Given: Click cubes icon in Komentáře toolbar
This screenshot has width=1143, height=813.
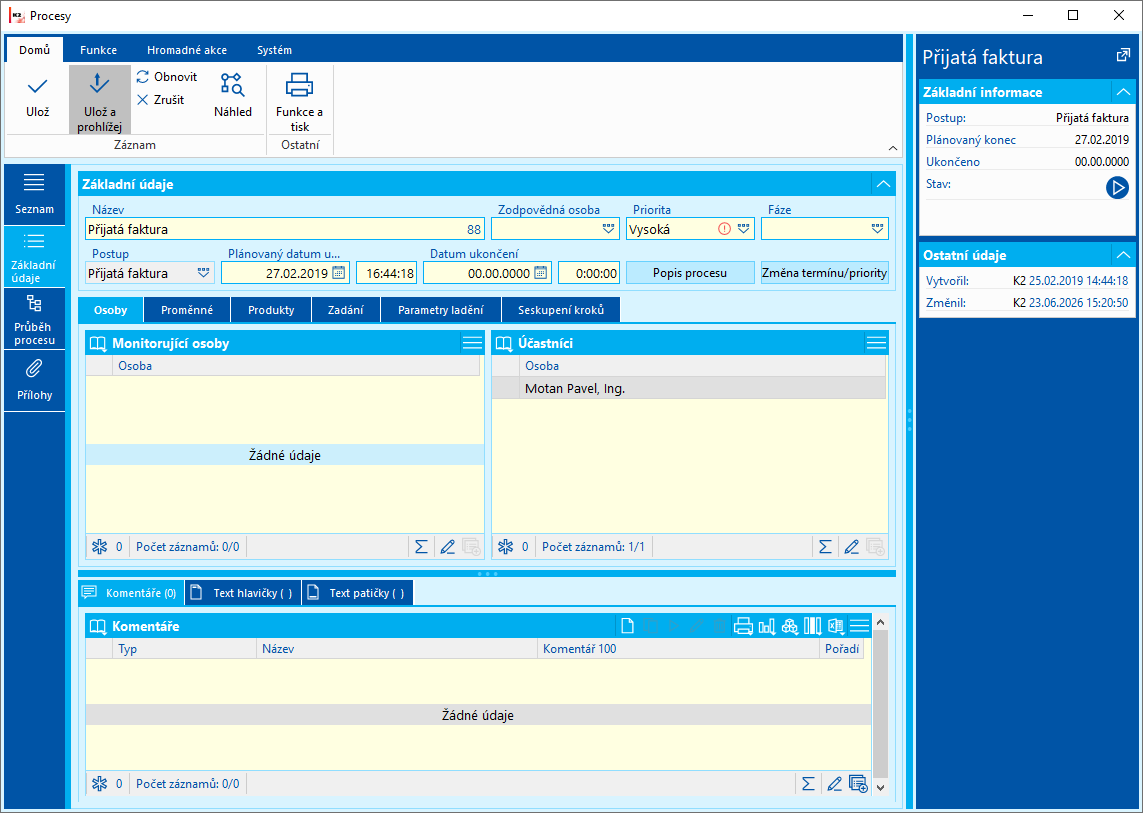Looking at the screenshot, I should tap(789, 626).
